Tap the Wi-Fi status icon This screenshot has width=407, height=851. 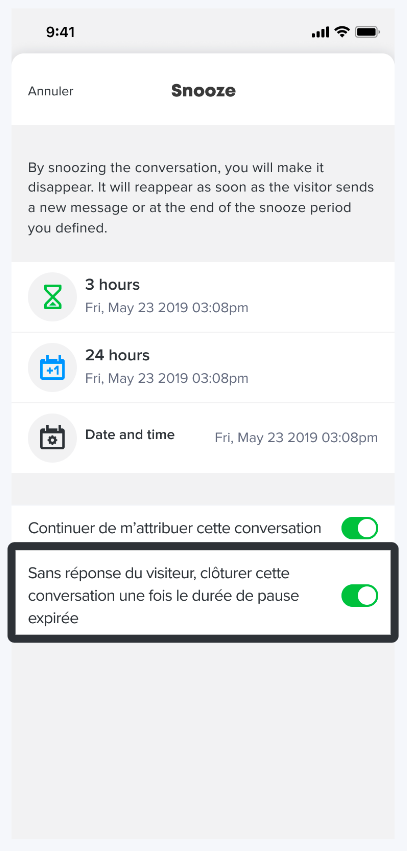pyautogui.click(x=341, y=32)
